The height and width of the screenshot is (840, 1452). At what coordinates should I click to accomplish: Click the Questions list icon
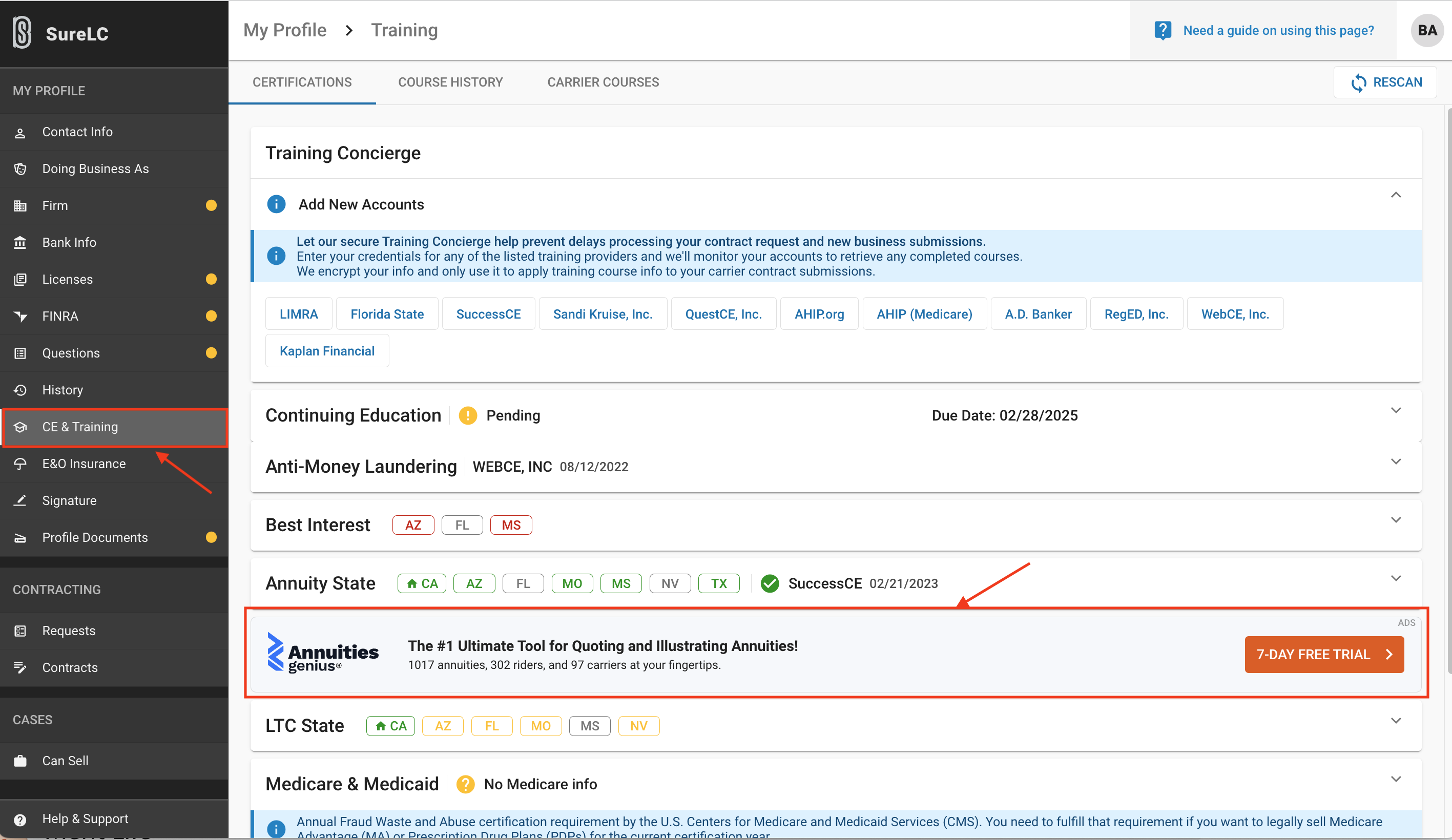coord(20,354)
